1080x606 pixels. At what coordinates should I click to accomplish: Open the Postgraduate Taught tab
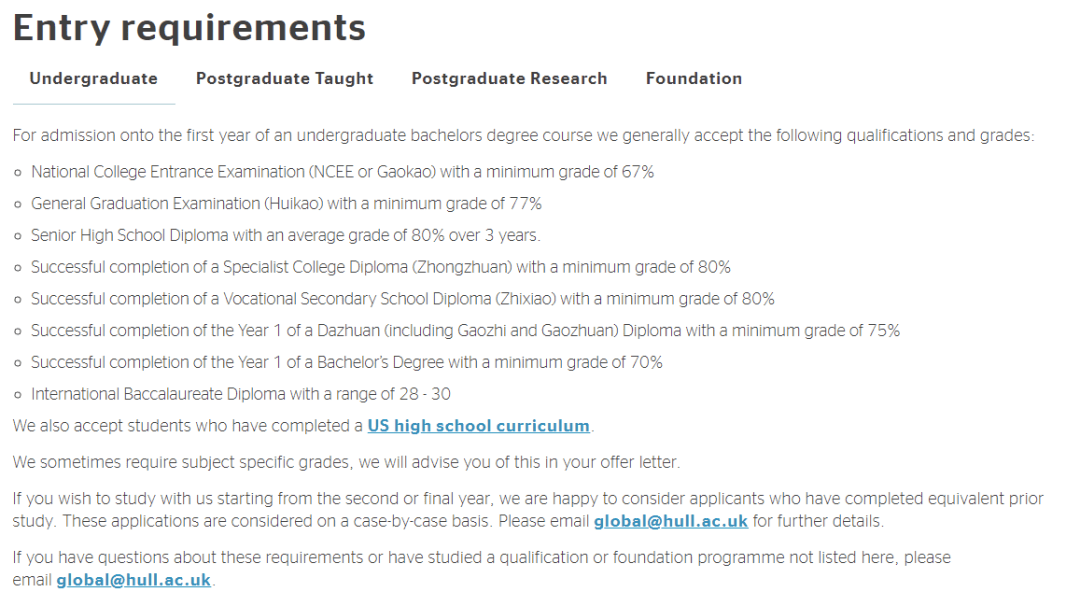(x=284, y=79)
